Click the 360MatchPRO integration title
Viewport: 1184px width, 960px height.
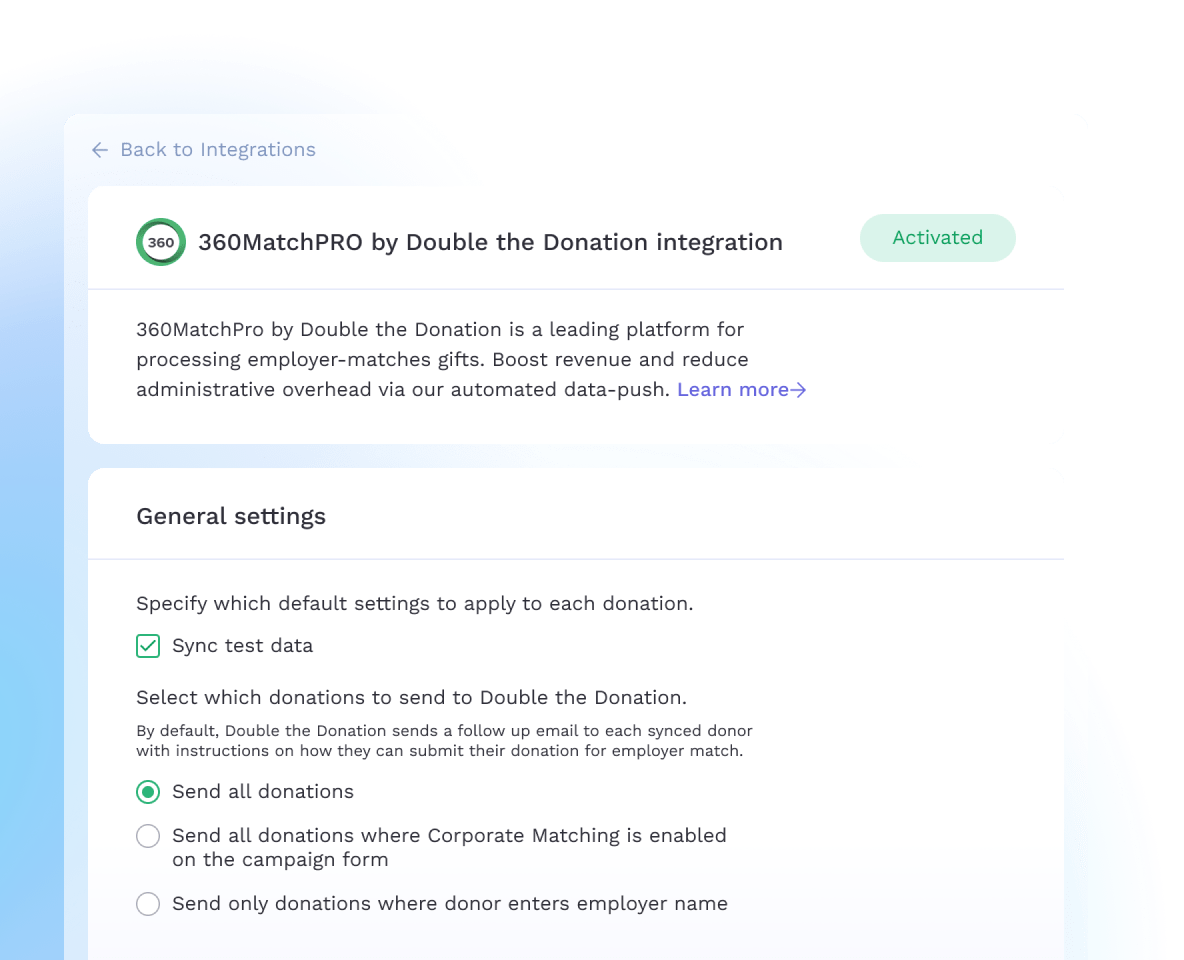click(490, 242)
